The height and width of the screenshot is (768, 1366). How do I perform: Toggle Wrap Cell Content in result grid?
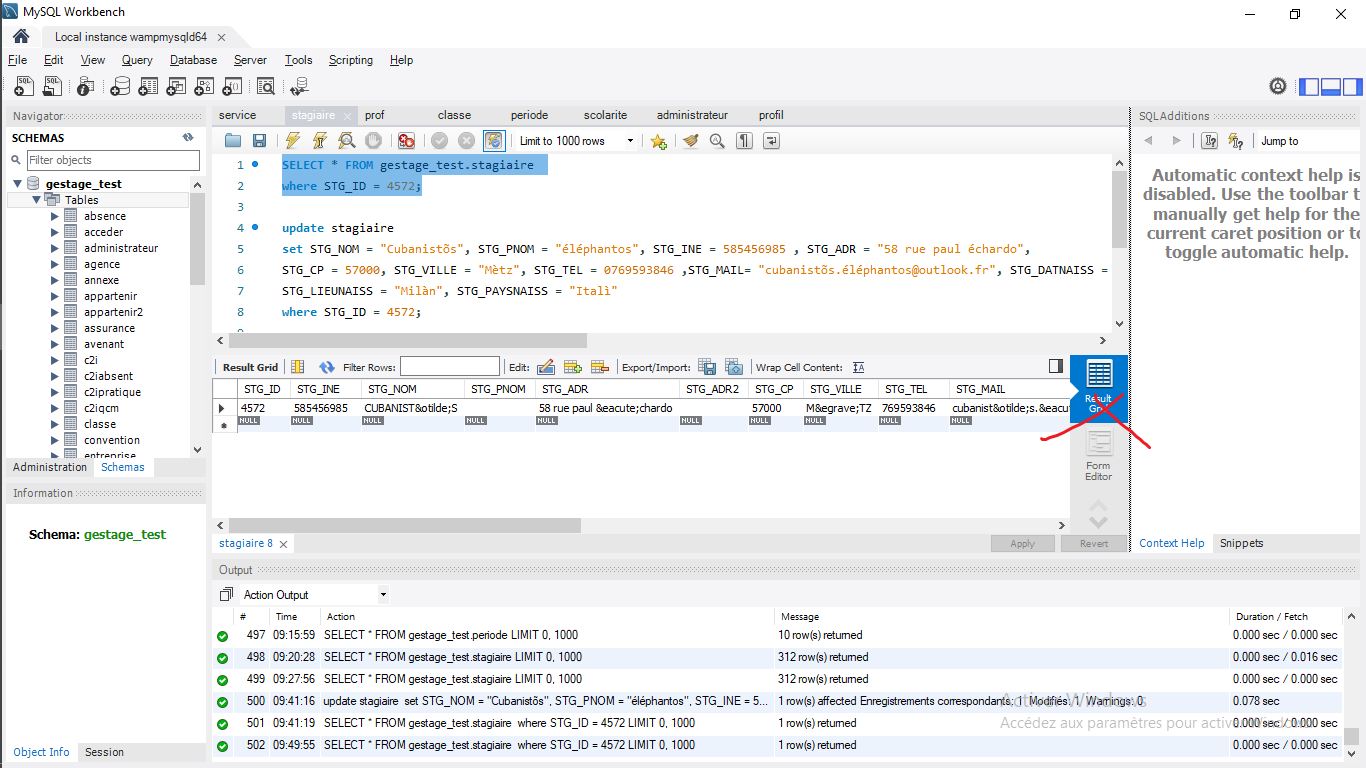859,366
